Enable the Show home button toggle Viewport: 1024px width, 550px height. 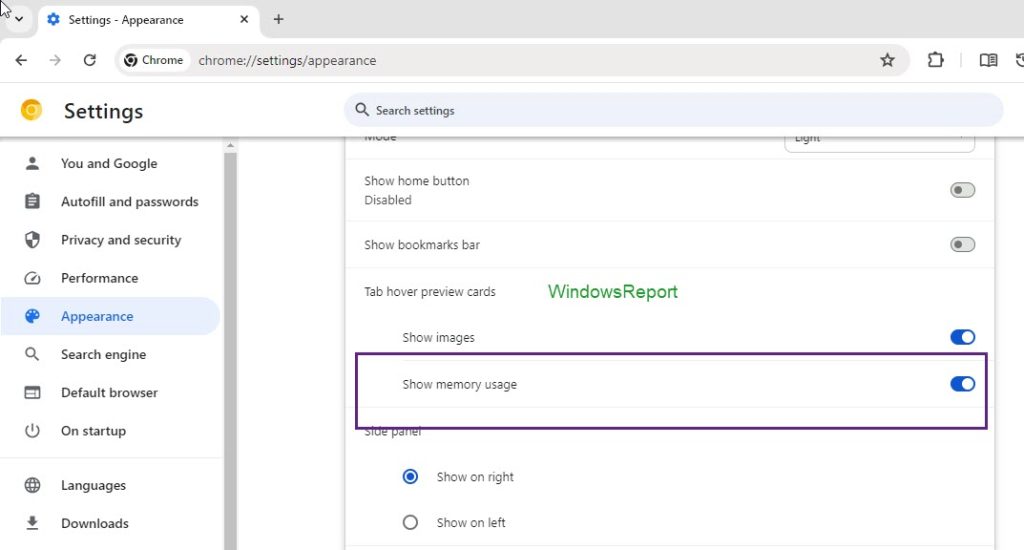click(x=962, y=190)
